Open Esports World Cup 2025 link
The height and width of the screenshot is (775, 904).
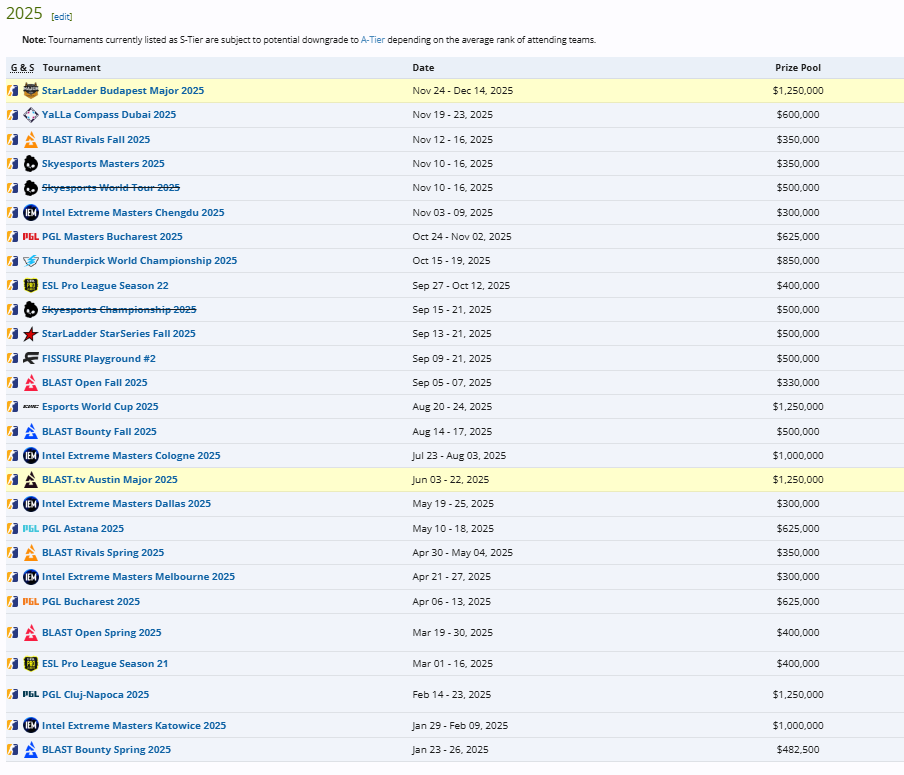(x=100, y=407)
